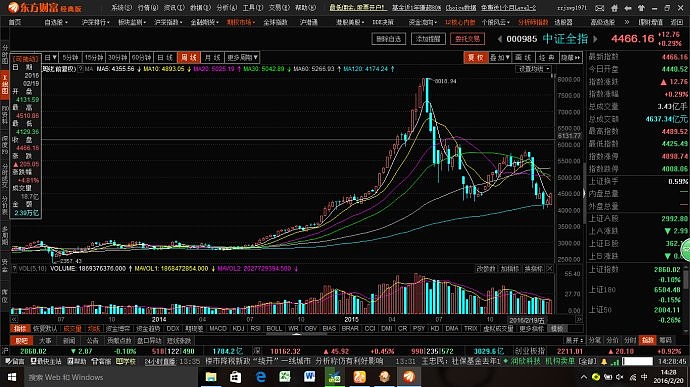This screenshot has width=690, height=387.
Task: Open the 分析 menu
Action: (227, 7)
